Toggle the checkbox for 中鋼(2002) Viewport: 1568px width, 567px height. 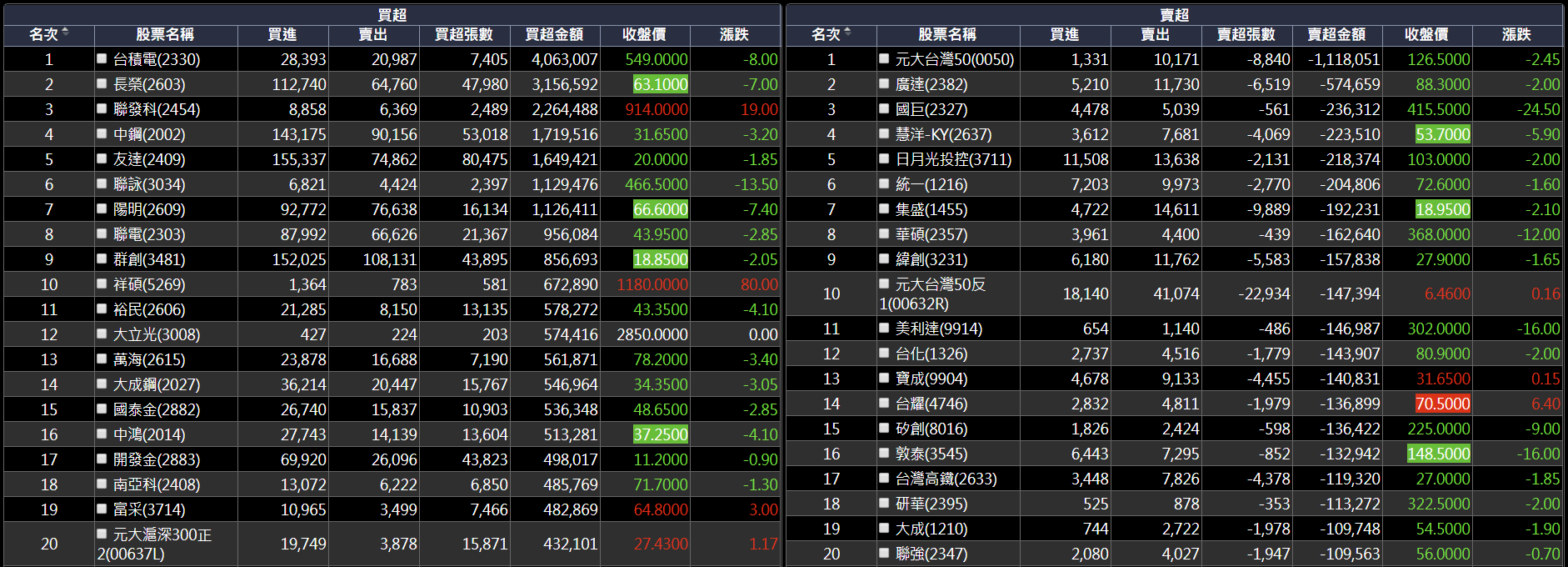[x=102, y=133]
